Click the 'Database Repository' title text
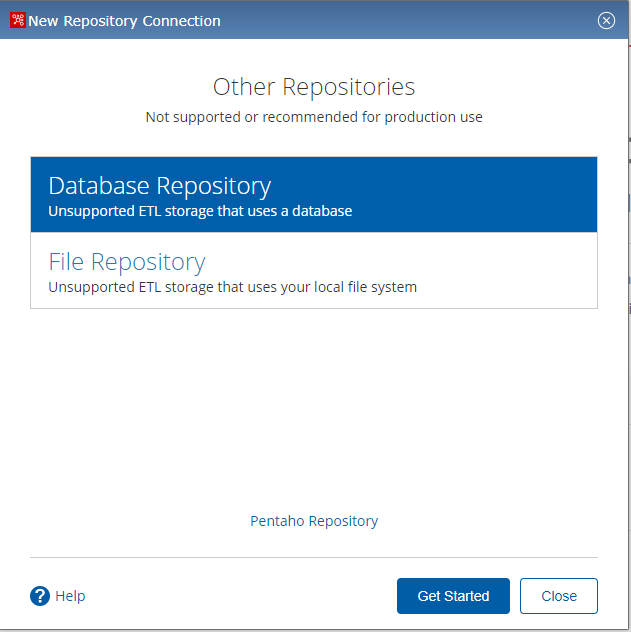 (160, 186)
